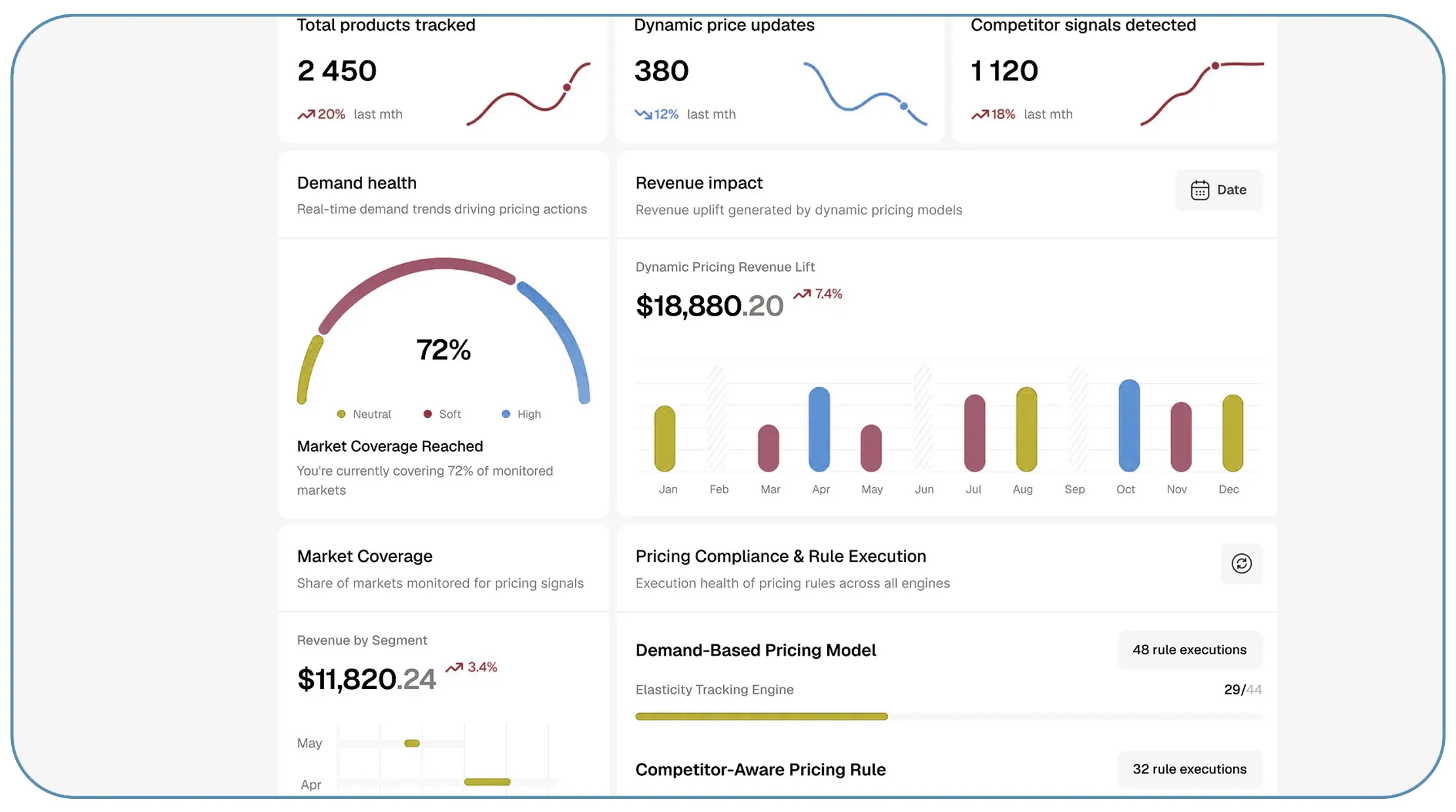
Task: Click the Neutral legend dot
Action: point(341,414)
